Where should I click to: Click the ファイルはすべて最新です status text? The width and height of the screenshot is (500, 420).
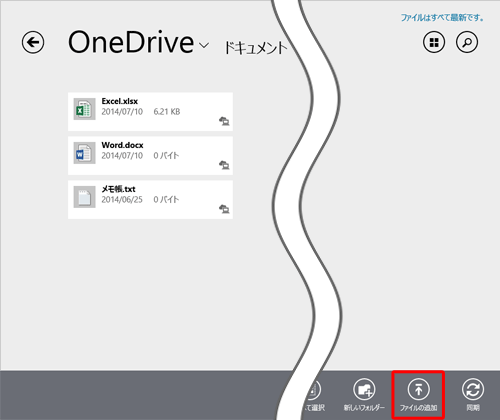(442, 18)
